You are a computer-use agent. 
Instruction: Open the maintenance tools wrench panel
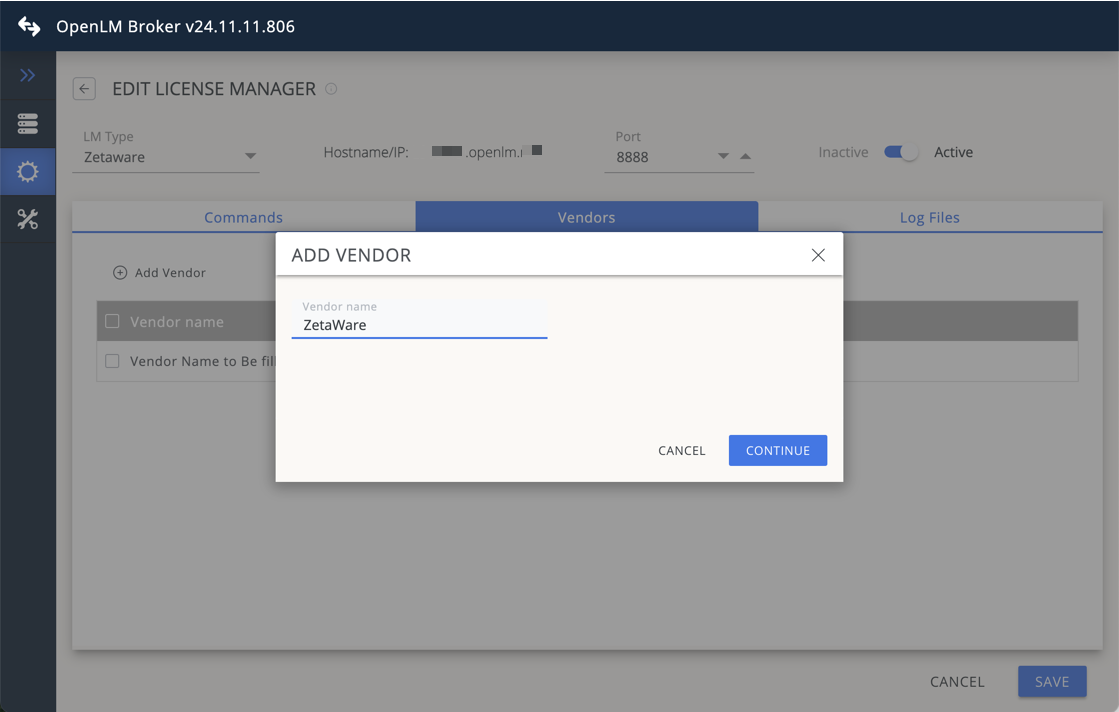pos(28,219)
